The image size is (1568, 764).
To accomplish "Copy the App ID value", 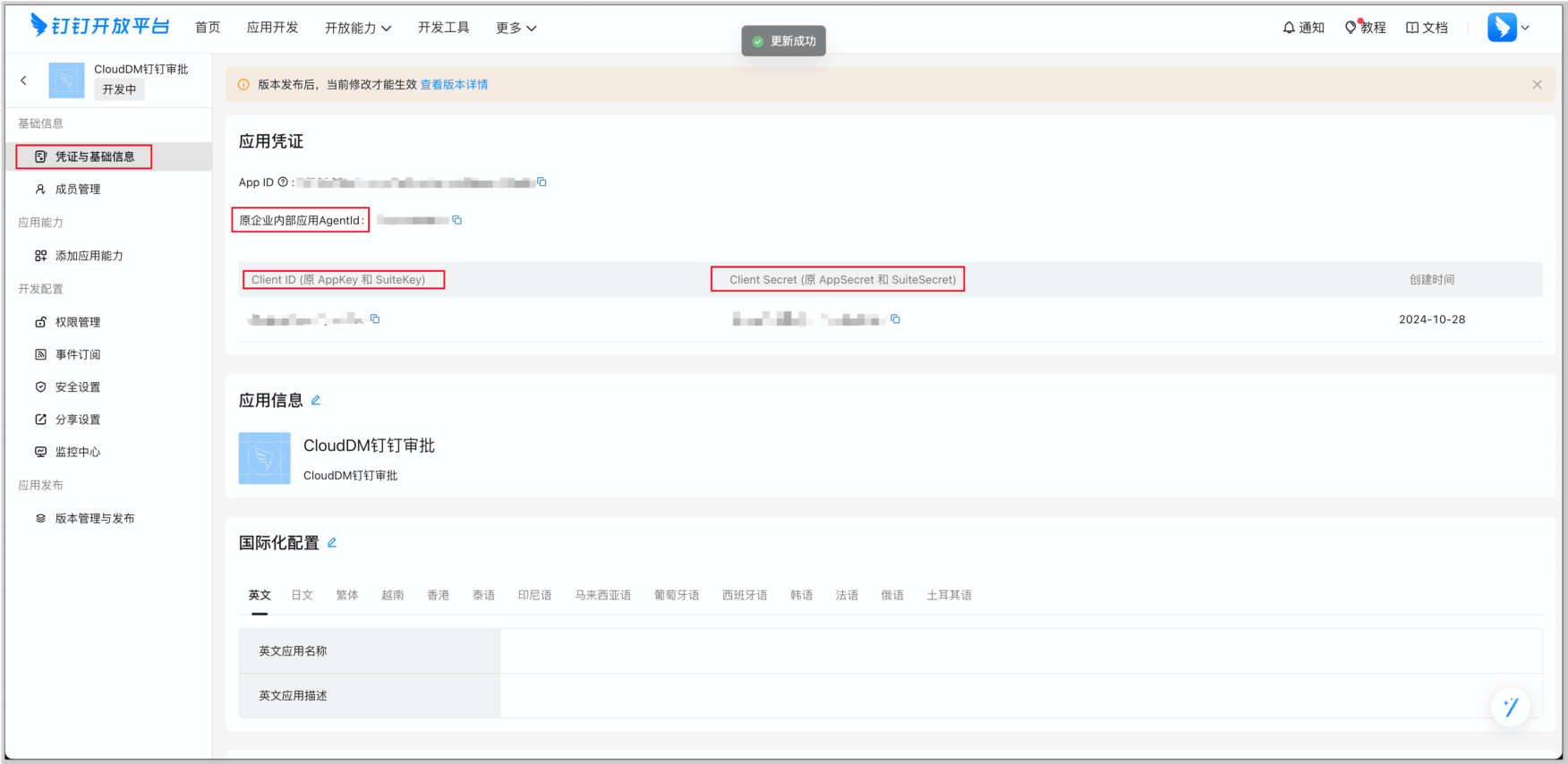I will pos(541,183).
